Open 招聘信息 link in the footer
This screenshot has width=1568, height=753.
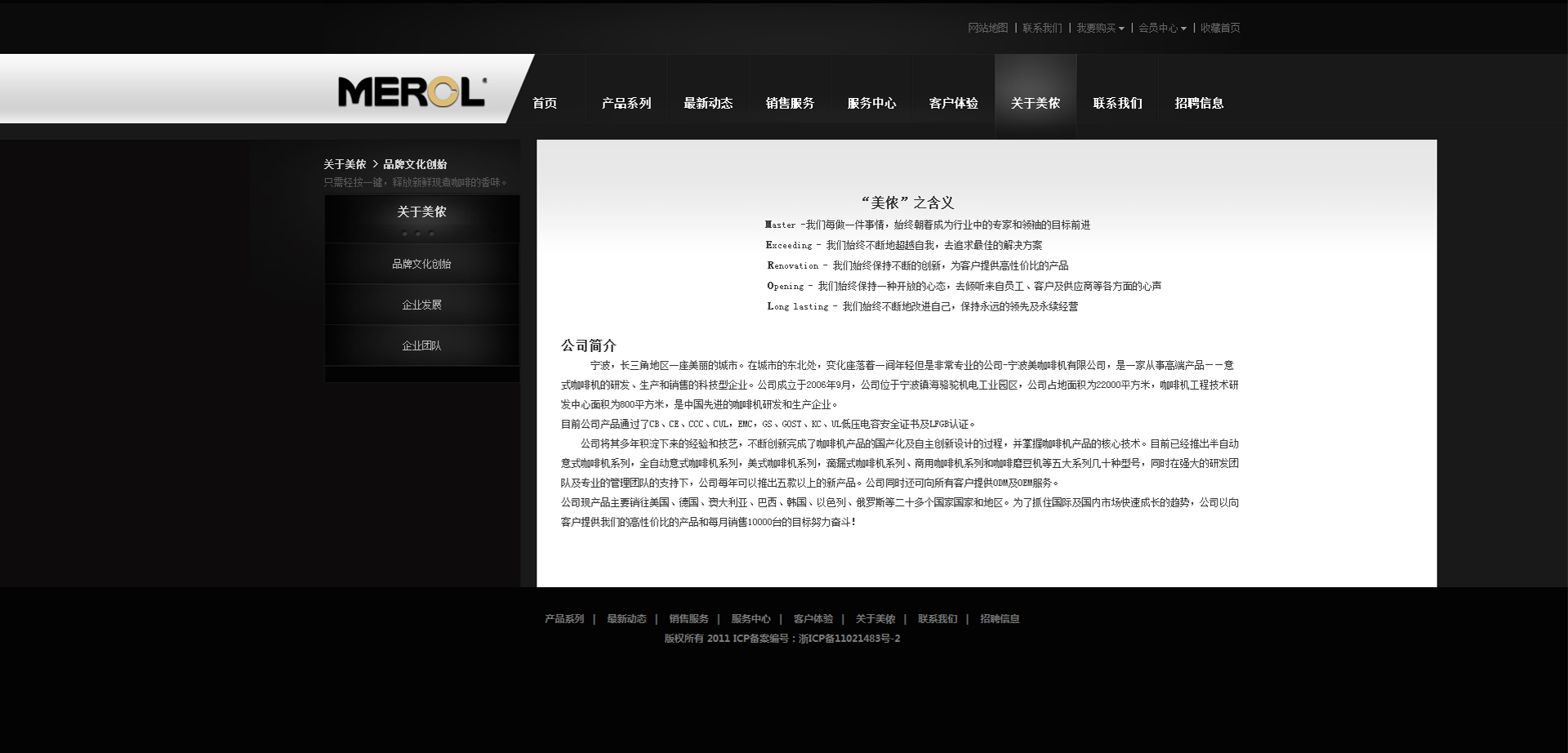(x=1000, y=619)
